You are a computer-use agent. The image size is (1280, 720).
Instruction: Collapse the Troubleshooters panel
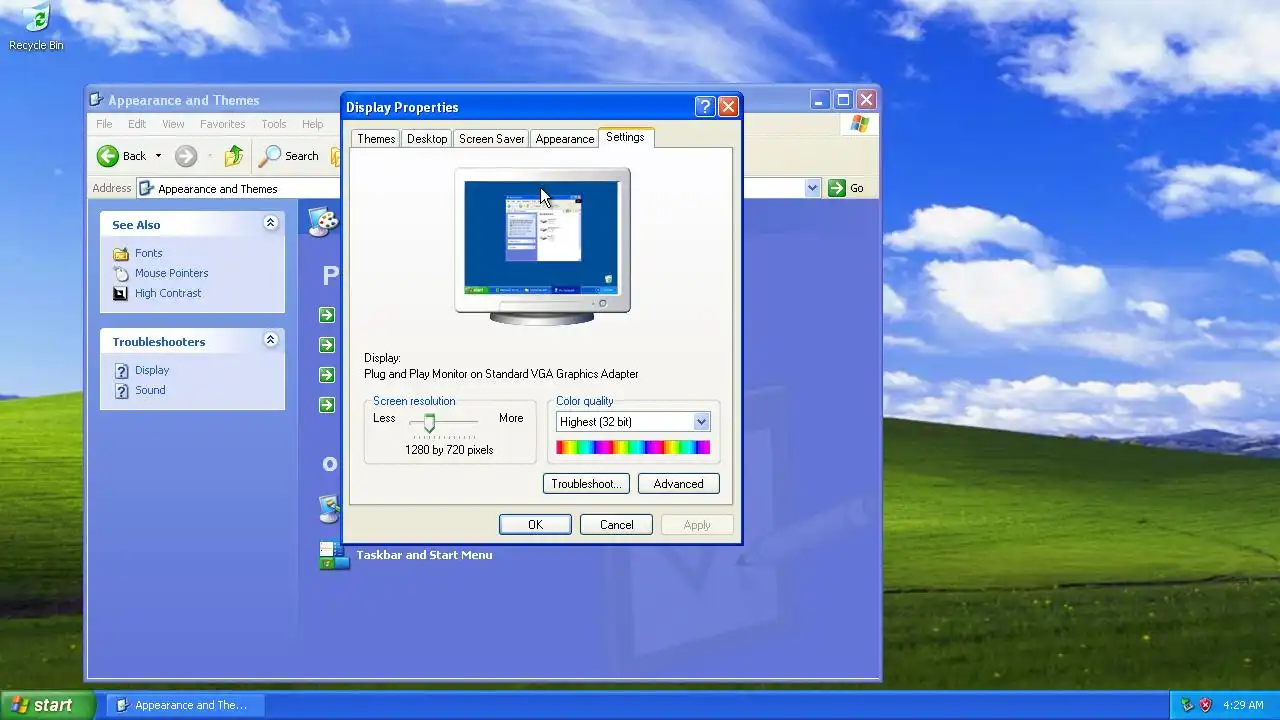pos(270,340)
